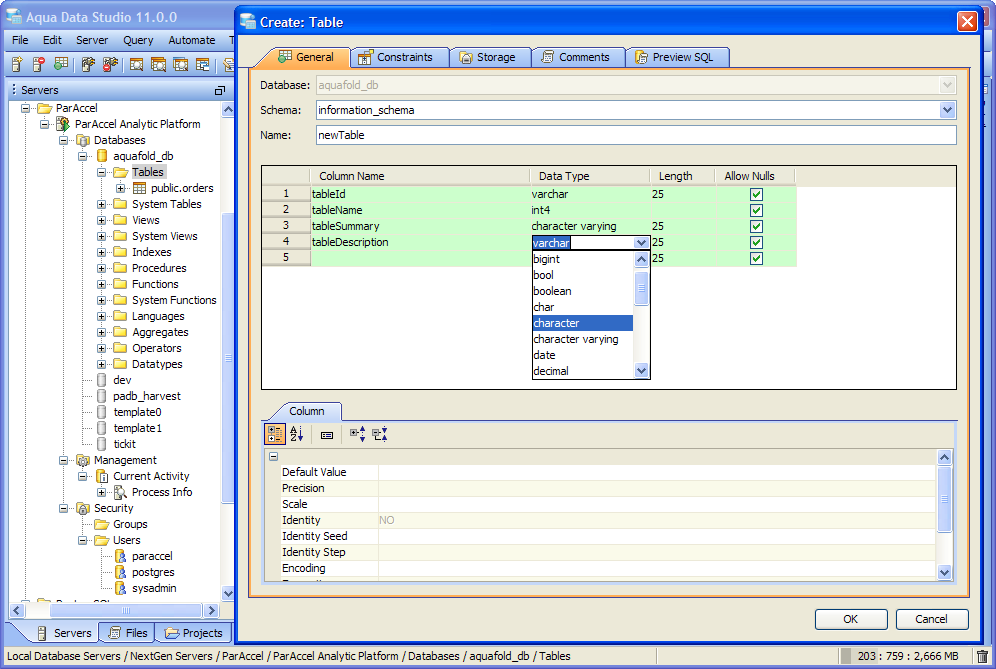Select 'character' in the data type list

(x=582, y=323)
